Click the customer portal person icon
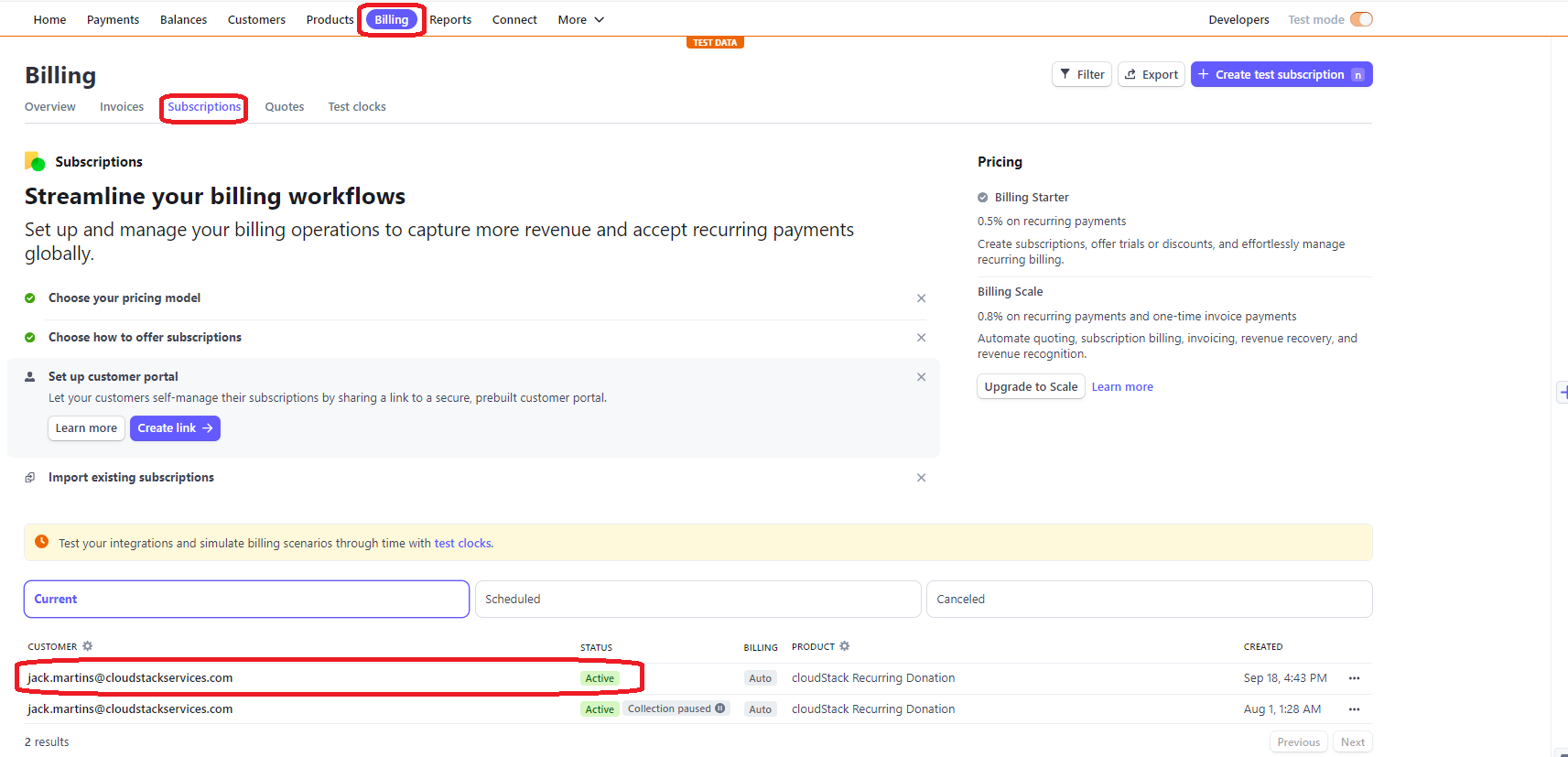Screen dimensions: 1568x757 click(x=30, y=377)
